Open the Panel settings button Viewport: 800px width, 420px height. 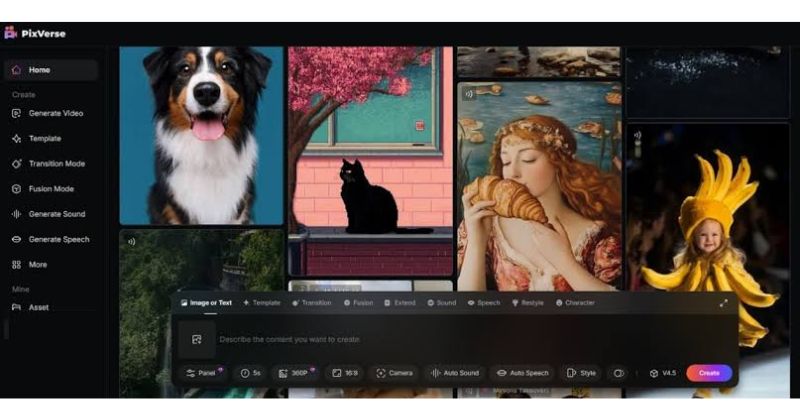[204, 373]
